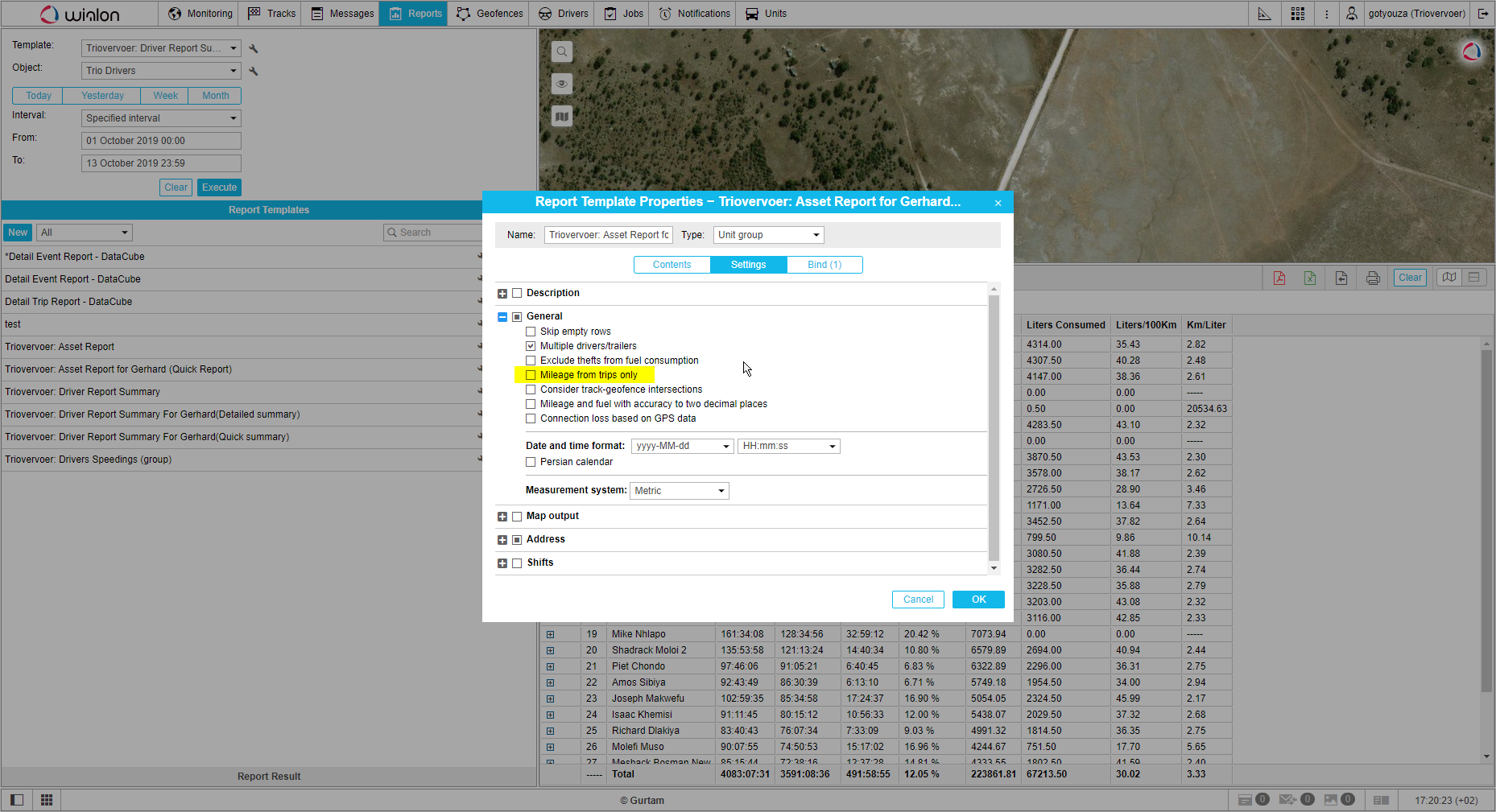Tick the Skip empty rows checkbox
Image resolution: width=1496 pixels, height=812 pixels.
point(531,332)
